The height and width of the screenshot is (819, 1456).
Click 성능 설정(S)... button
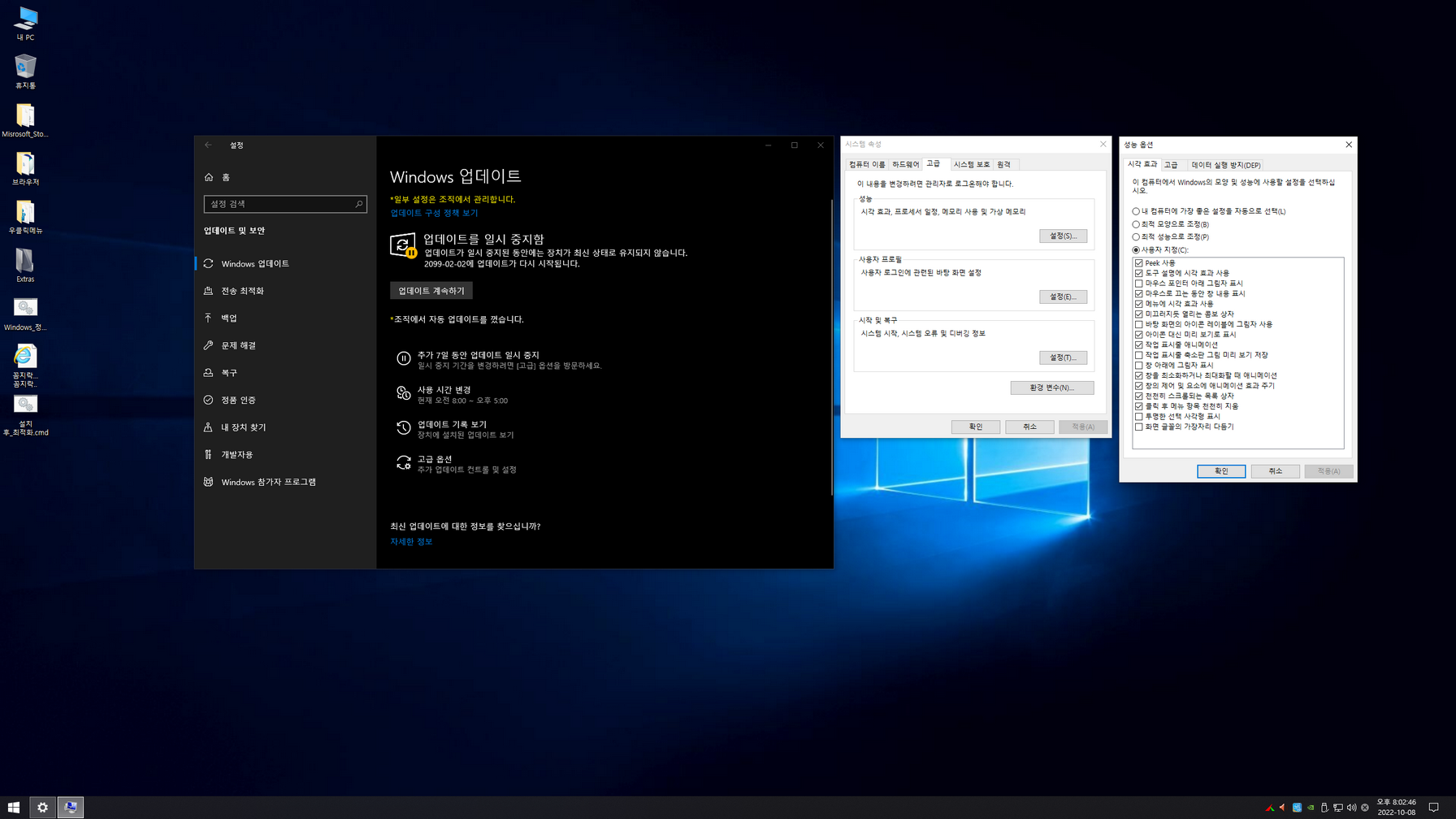(x=1063, y=236)
